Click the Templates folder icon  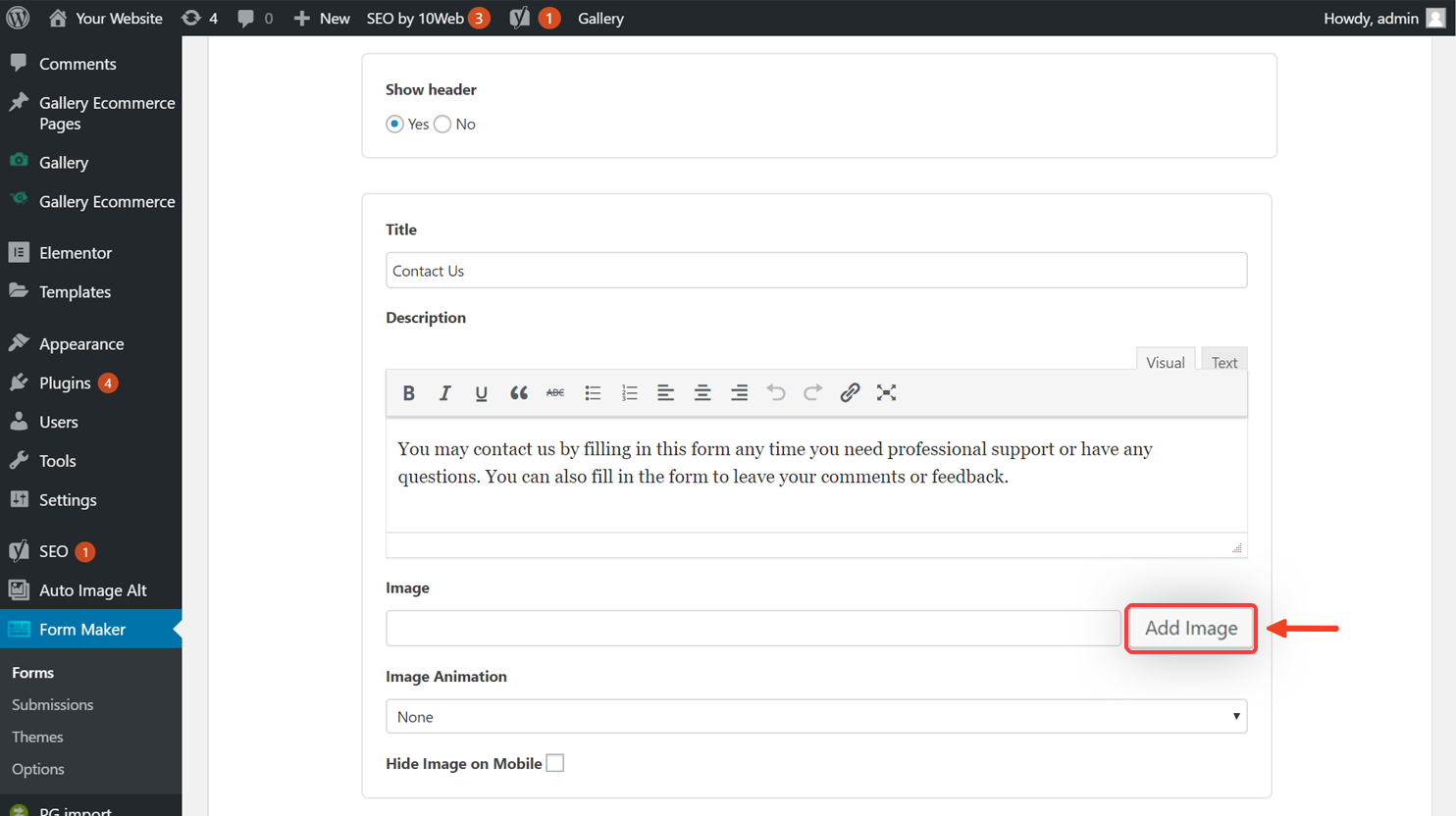coord(19,290)
